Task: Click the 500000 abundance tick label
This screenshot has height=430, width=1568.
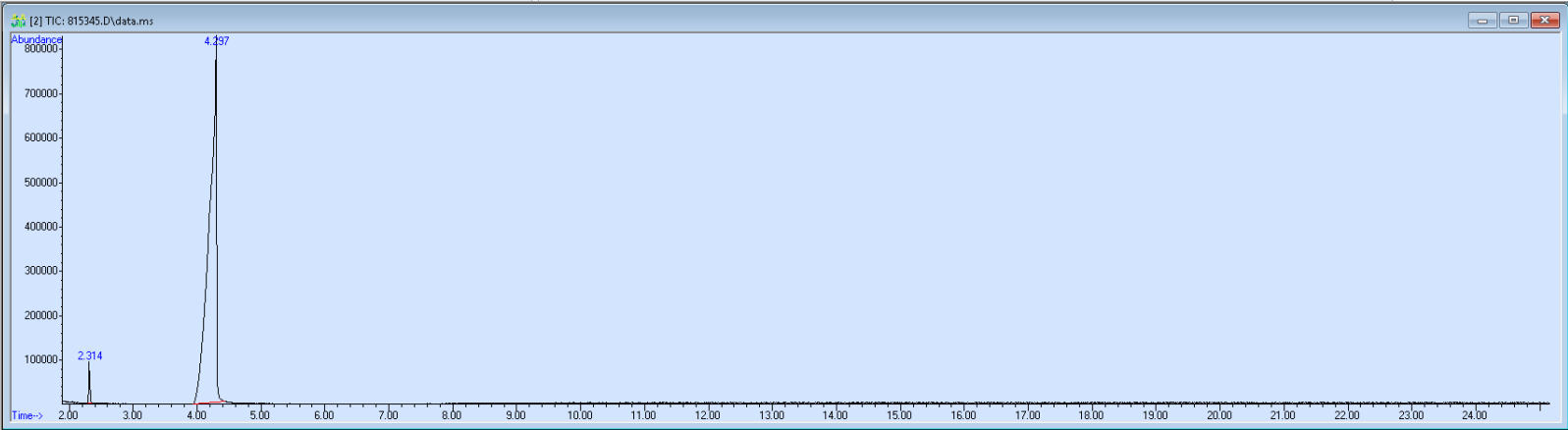Action: (41, 183)
